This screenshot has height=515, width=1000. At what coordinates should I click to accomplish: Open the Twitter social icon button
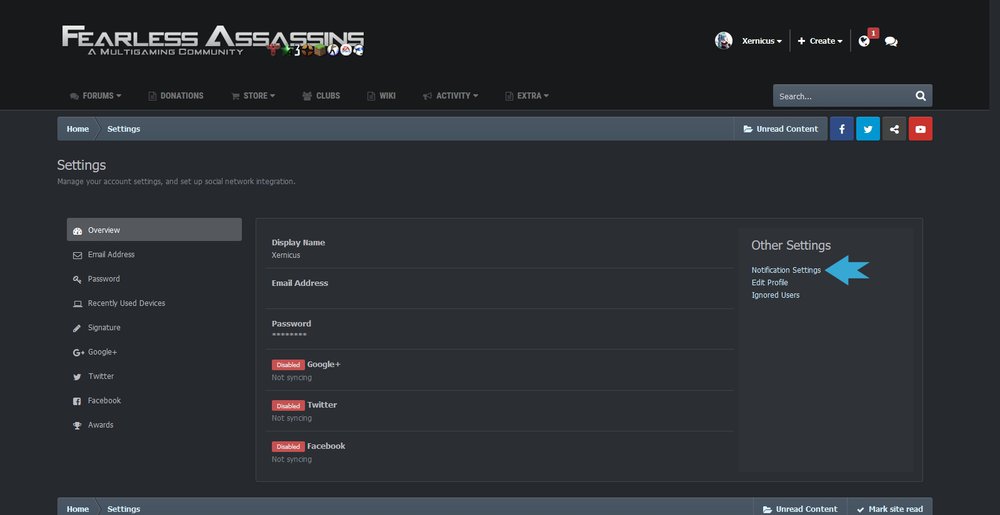coord(868,129)
